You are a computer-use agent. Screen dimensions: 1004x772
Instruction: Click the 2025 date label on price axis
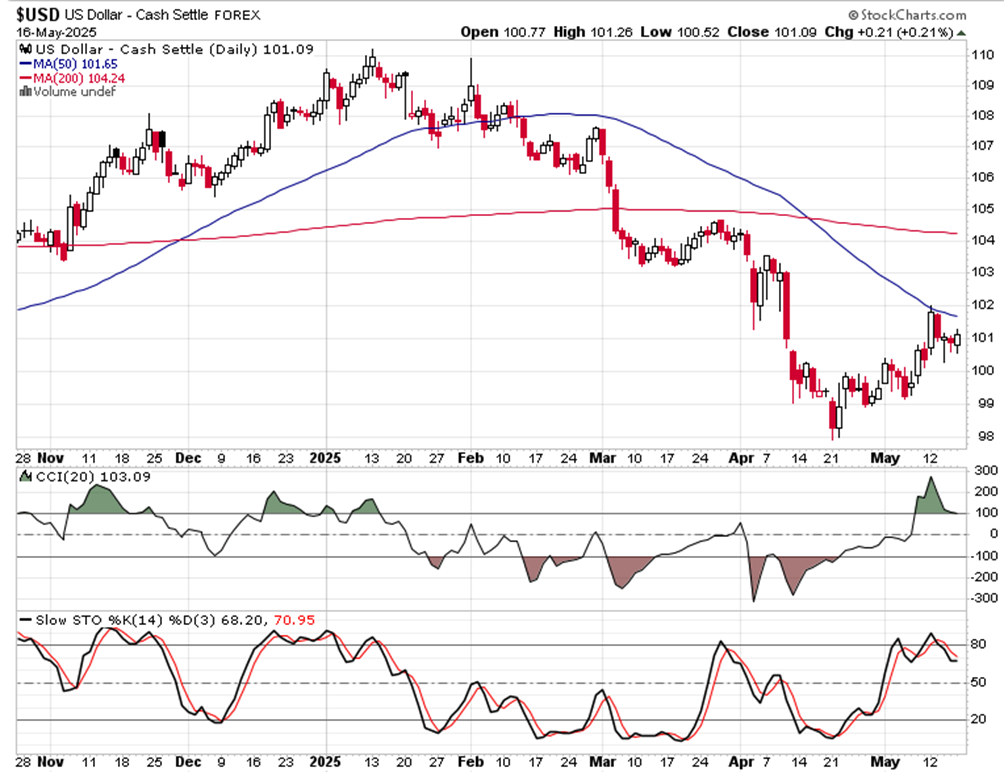[x=325, y=458]
